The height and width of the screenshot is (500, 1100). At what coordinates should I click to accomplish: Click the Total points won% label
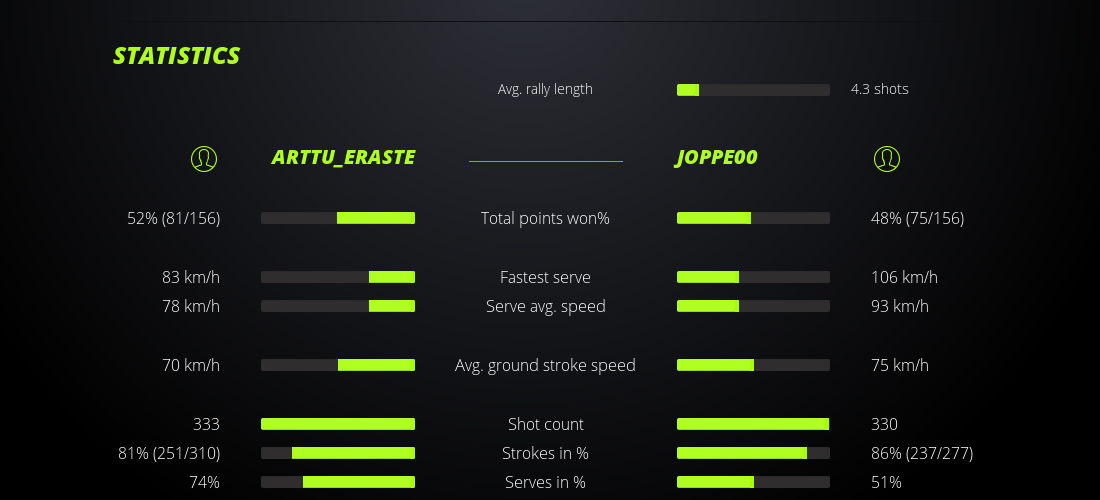pos(545,218)
